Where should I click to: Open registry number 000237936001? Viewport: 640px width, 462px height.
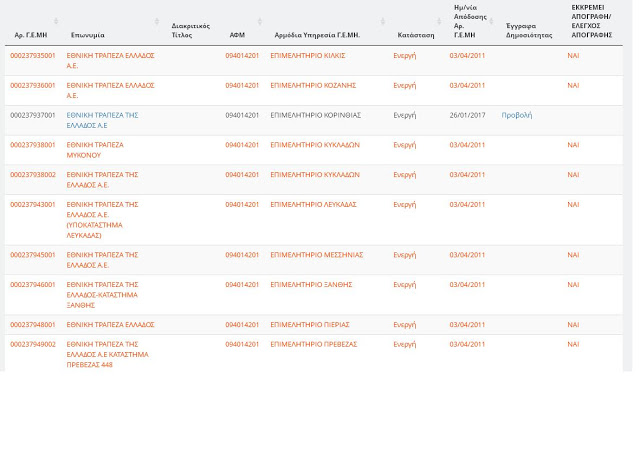click(33, 85)
